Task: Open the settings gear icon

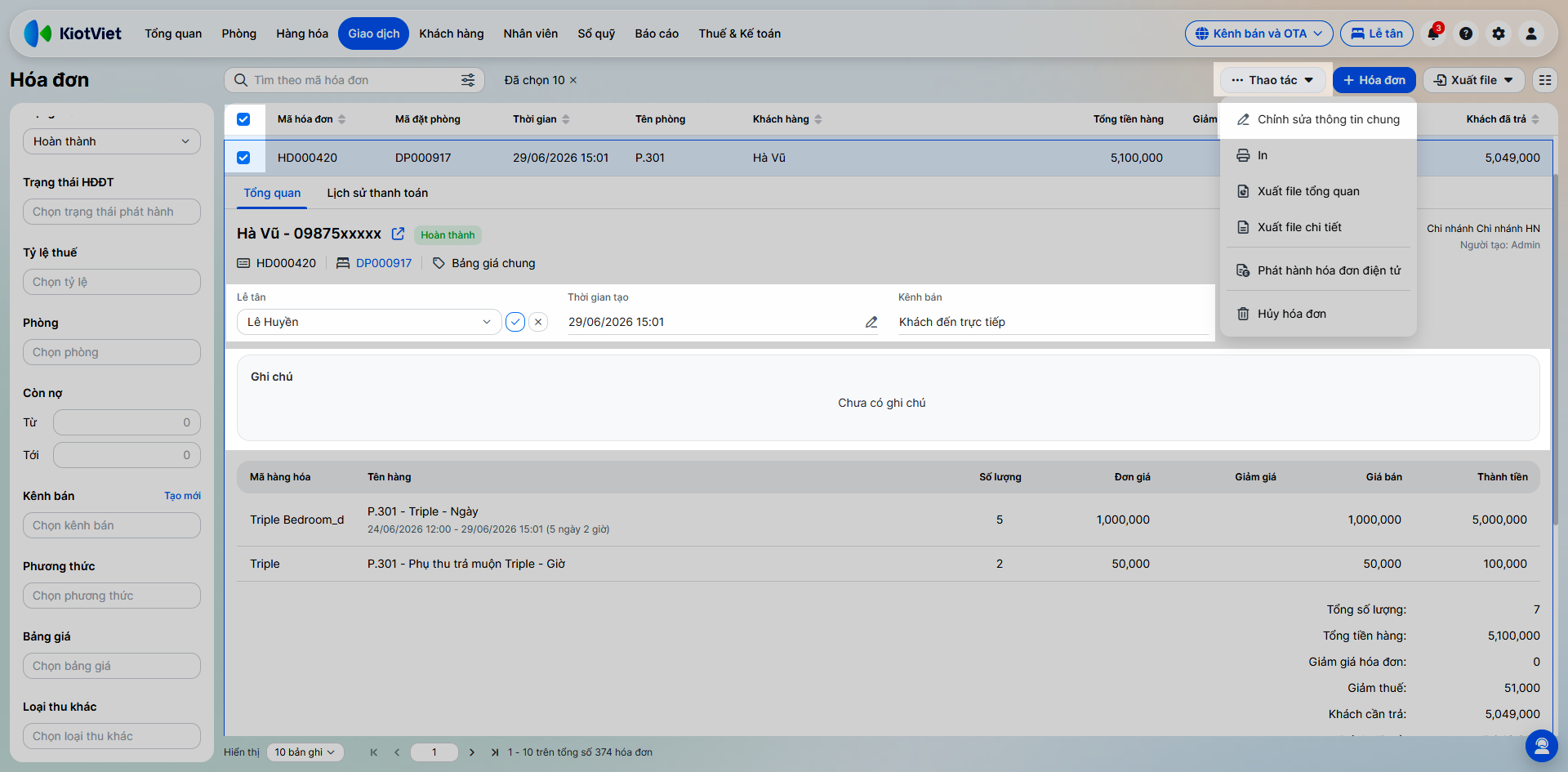Action: (x=1499, y=33)
